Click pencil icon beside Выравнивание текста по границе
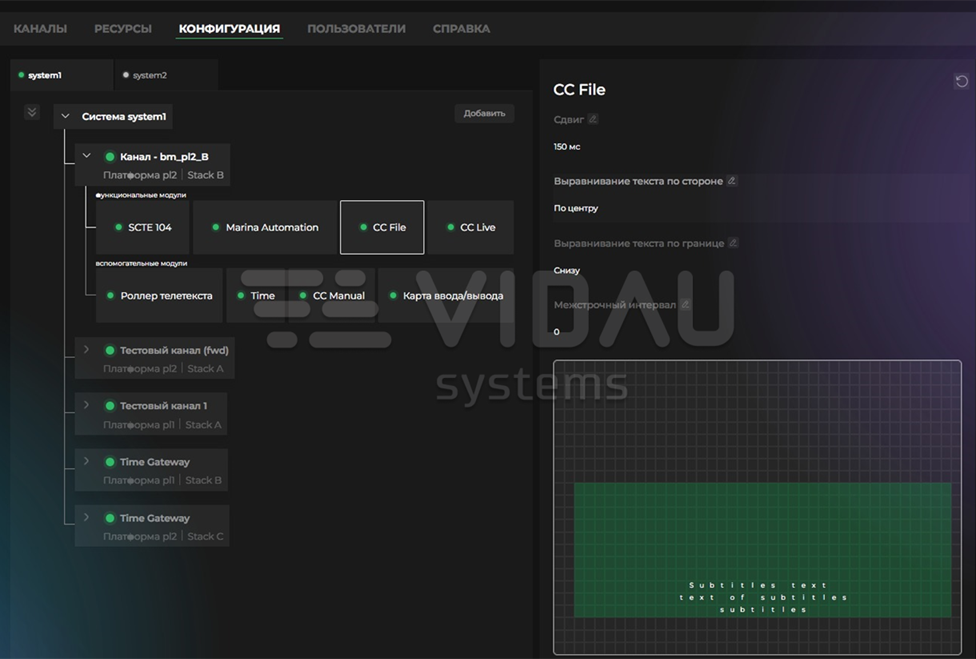The image size is (976, 659). (x=733, y=243)
